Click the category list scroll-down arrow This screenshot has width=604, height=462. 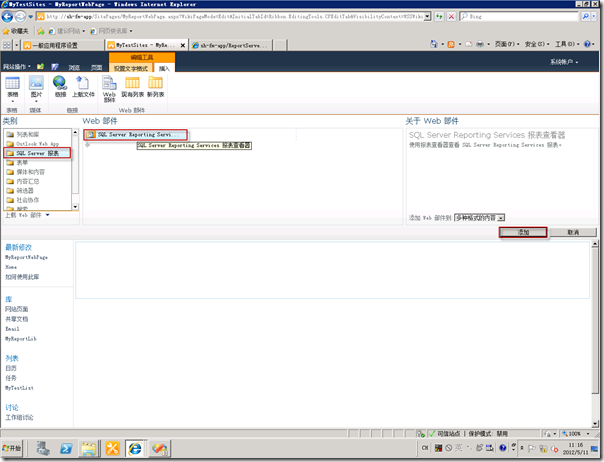pyautogui.click(x=75, y=207)
